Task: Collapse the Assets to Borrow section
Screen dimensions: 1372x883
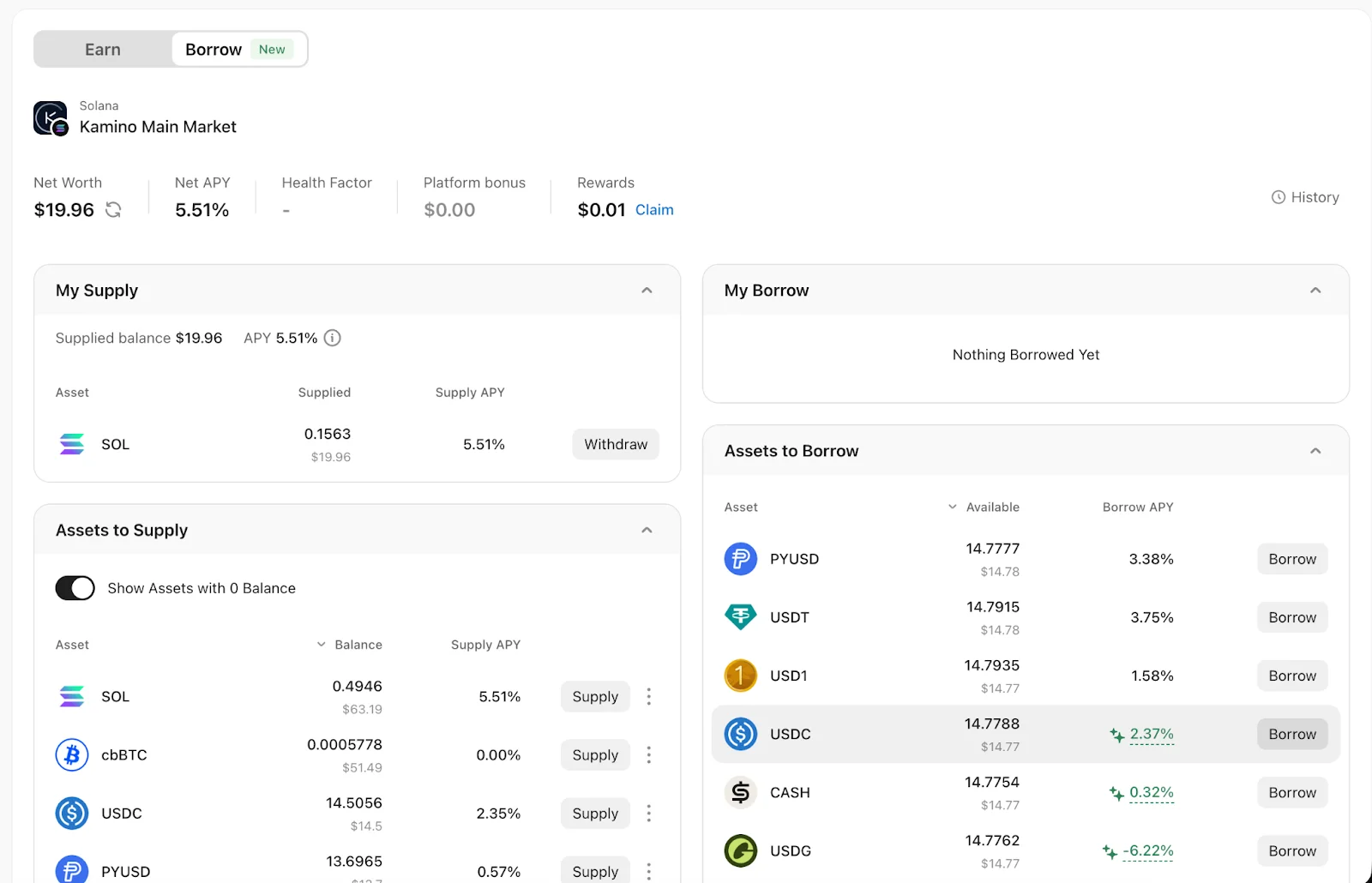Action: [x=1315, y=451]
